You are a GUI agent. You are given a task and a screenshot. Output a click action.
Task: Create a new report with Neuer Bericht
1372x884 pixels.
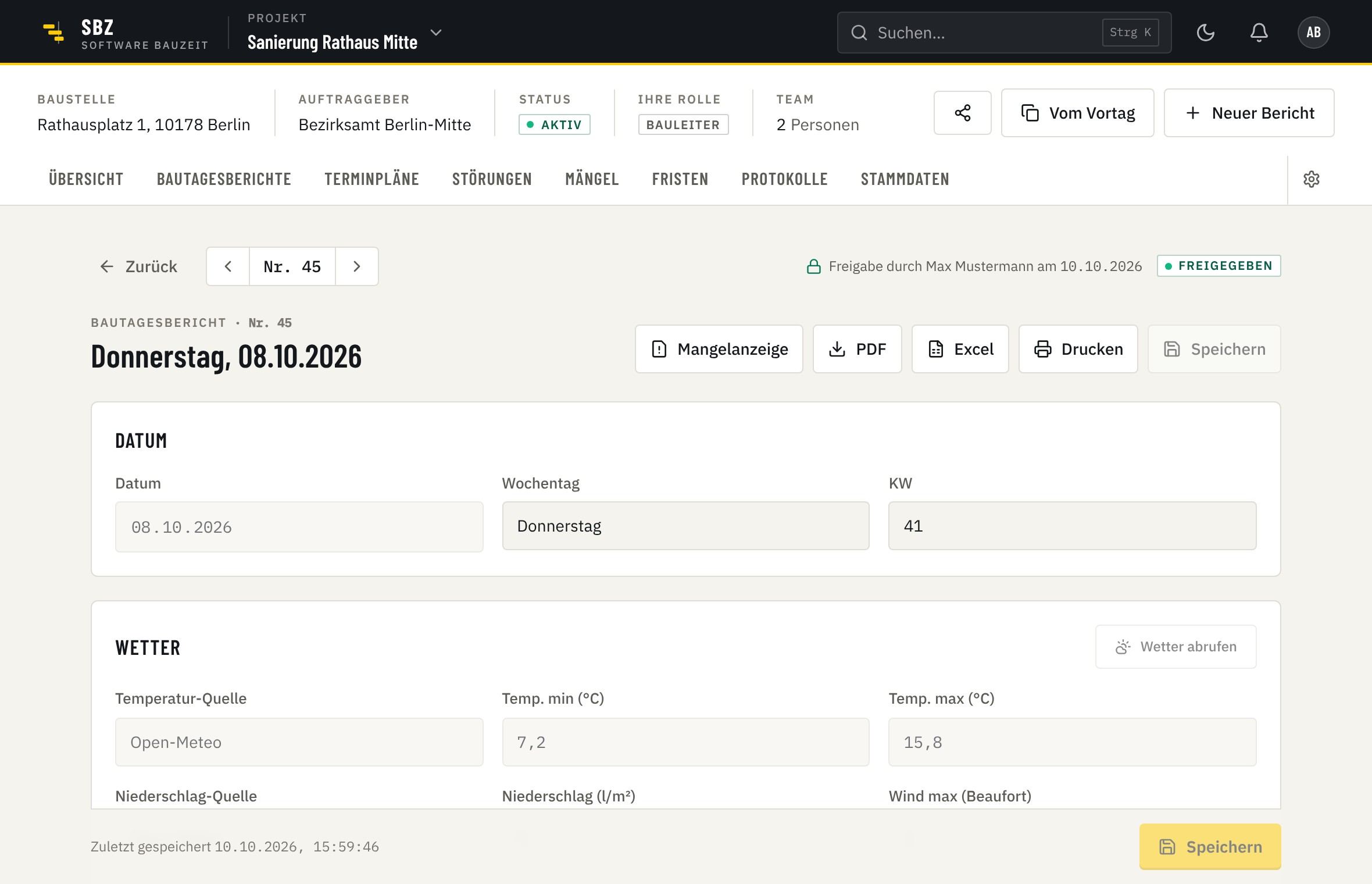(x=1249, y=113)
